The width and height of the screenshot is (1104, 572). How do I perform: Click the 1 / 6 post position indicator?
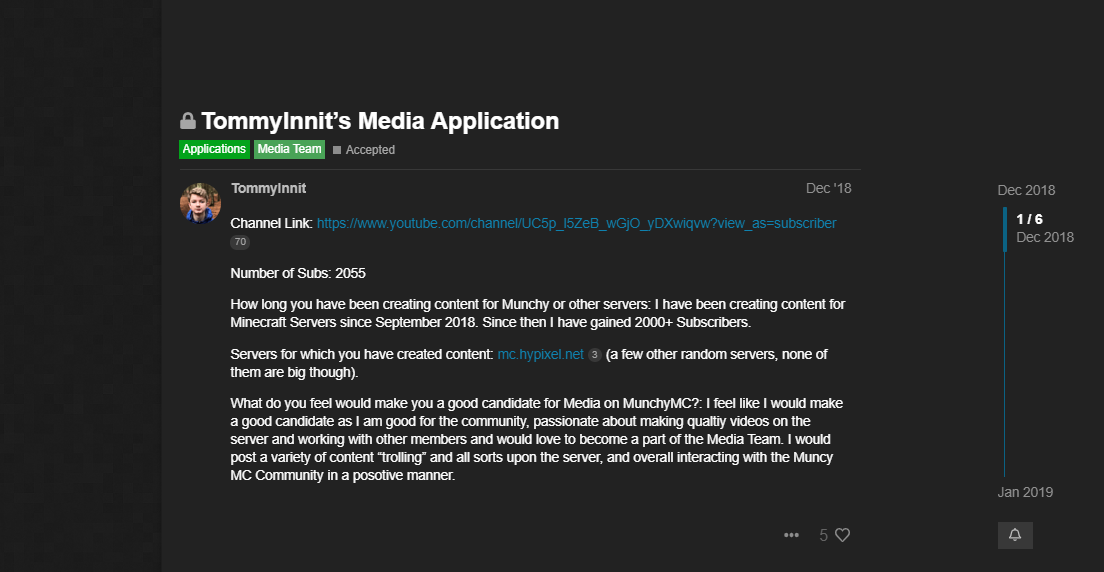coord(1029,220)
